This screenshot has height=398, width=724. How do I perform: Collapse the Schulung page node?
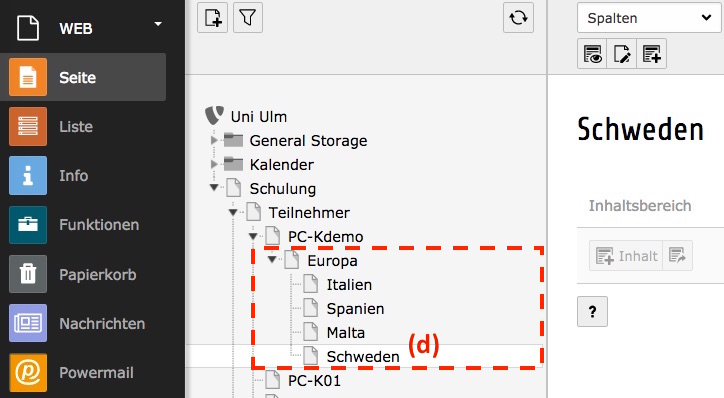point(214,187)
